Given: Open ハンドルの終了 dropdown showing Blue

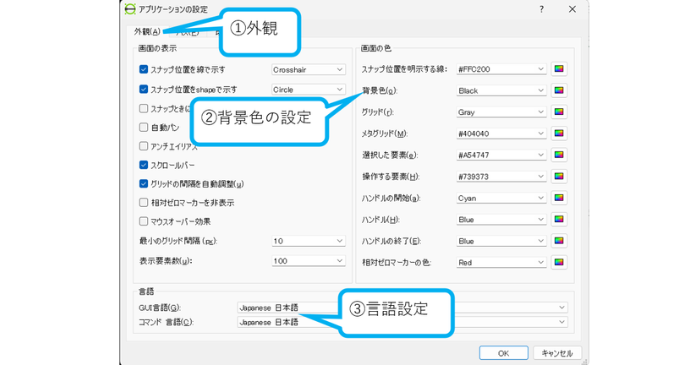Looking at the screenshot, I should [x=501, y=241].
